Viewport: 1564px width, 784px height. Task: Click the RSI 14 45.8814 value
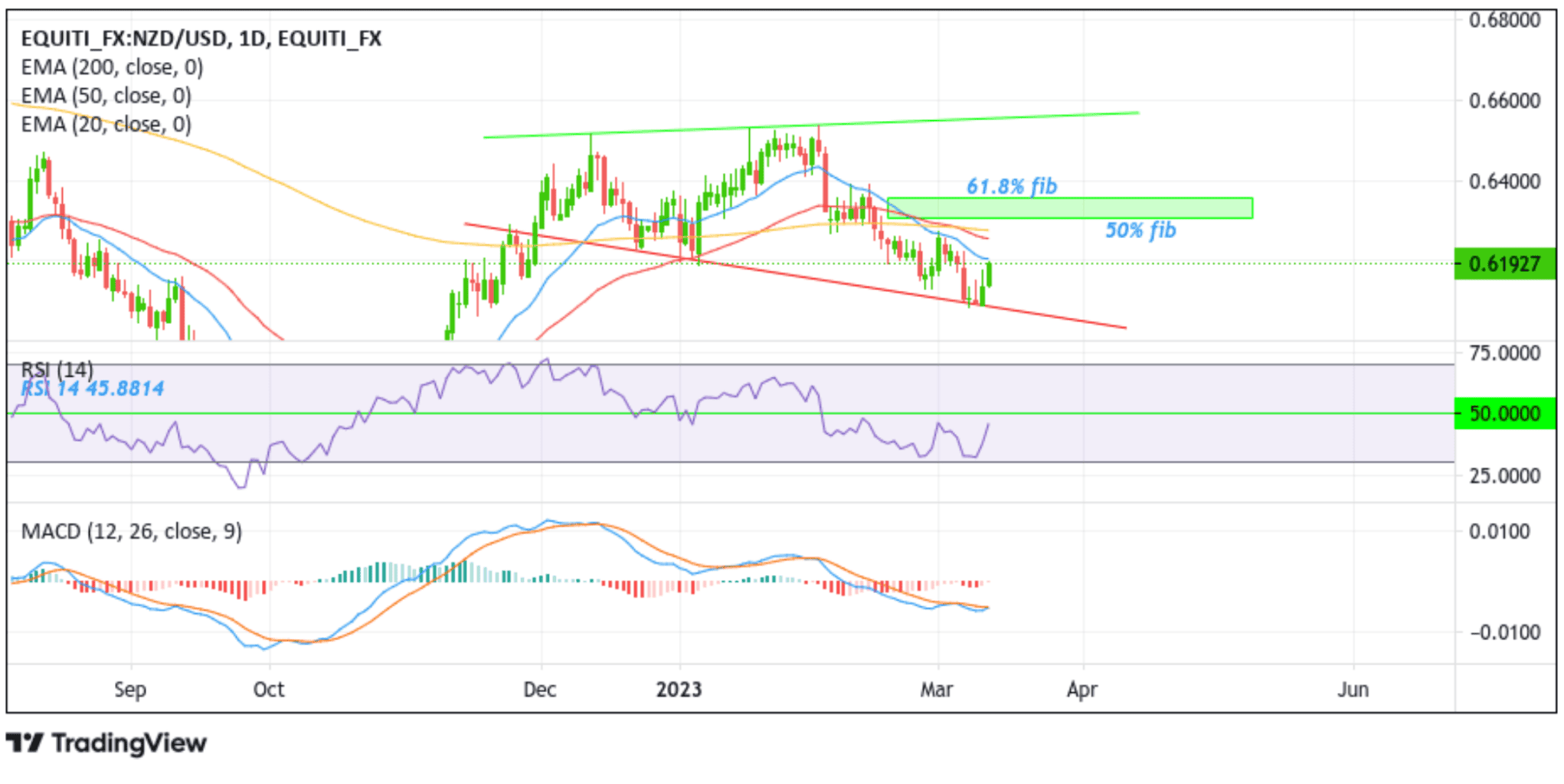(x=93, y=389)
